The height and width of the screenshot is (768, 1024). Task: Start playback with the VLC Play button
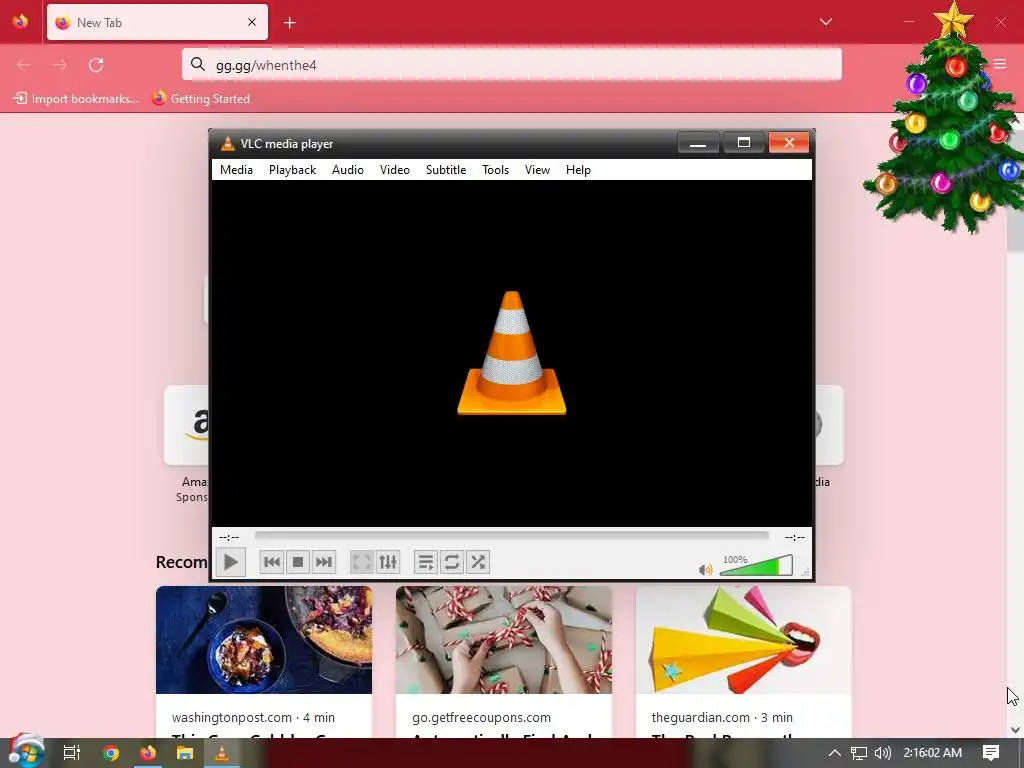pyautogui.click(x=231, y=562)
